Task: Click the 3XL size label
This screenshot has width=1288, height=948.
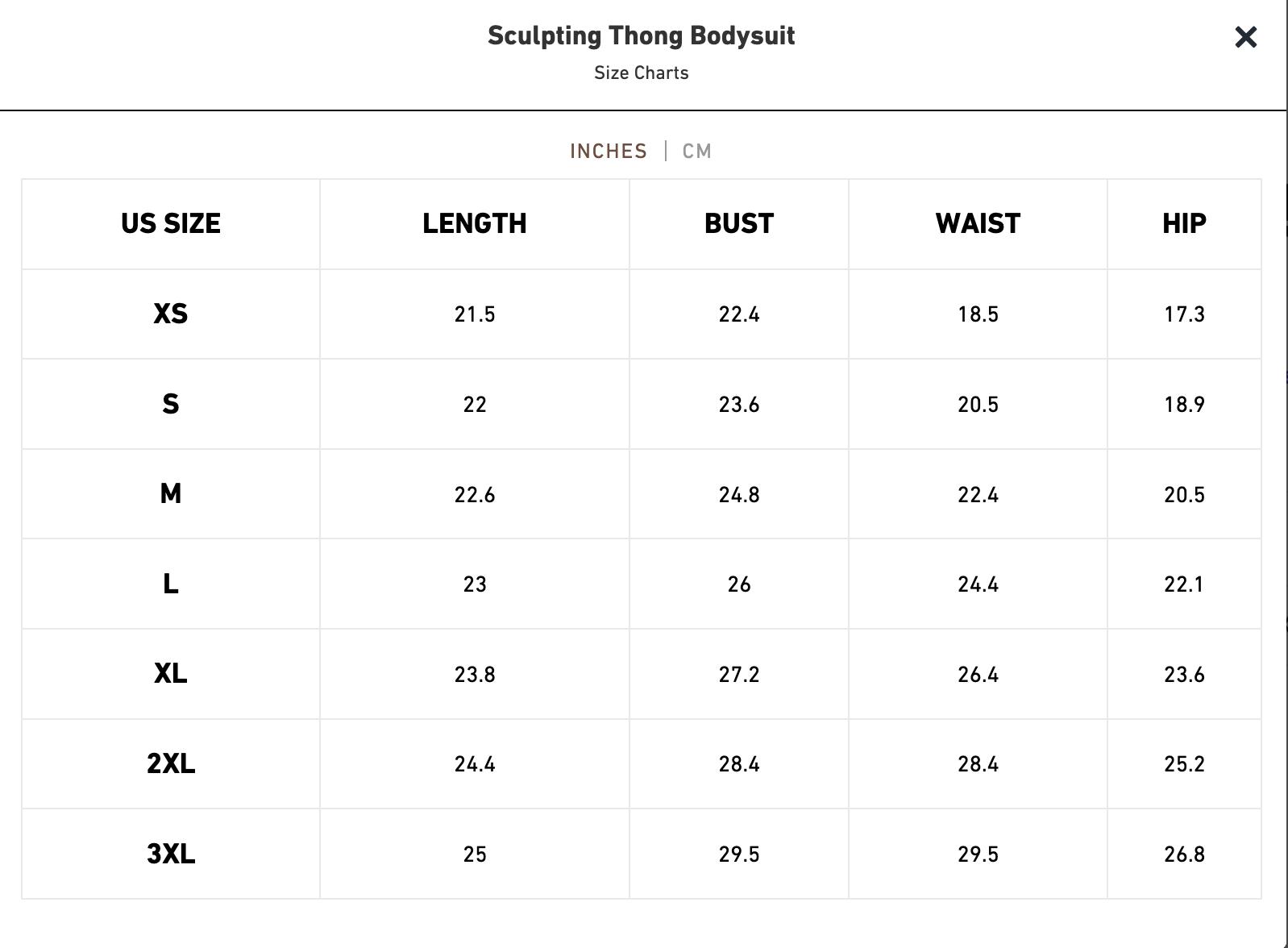Action: coord(171,854)
